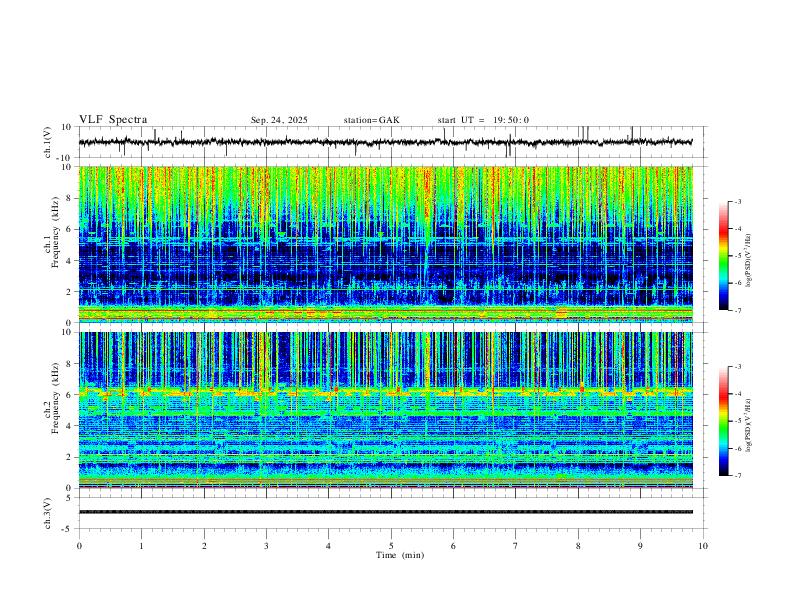Click the ch.1 spectrogram color scale bar
This screenshot has width=792, height=612.
point(723,256)
